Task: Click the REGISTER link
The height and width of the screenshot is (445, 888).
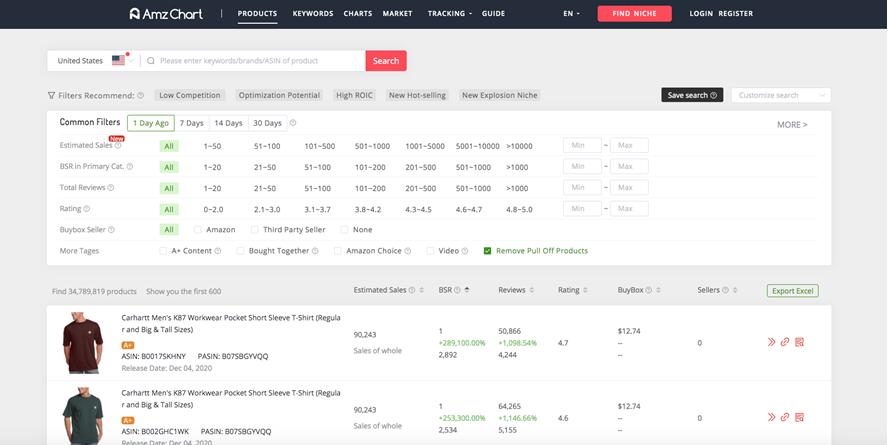Action: pos(736,14)
